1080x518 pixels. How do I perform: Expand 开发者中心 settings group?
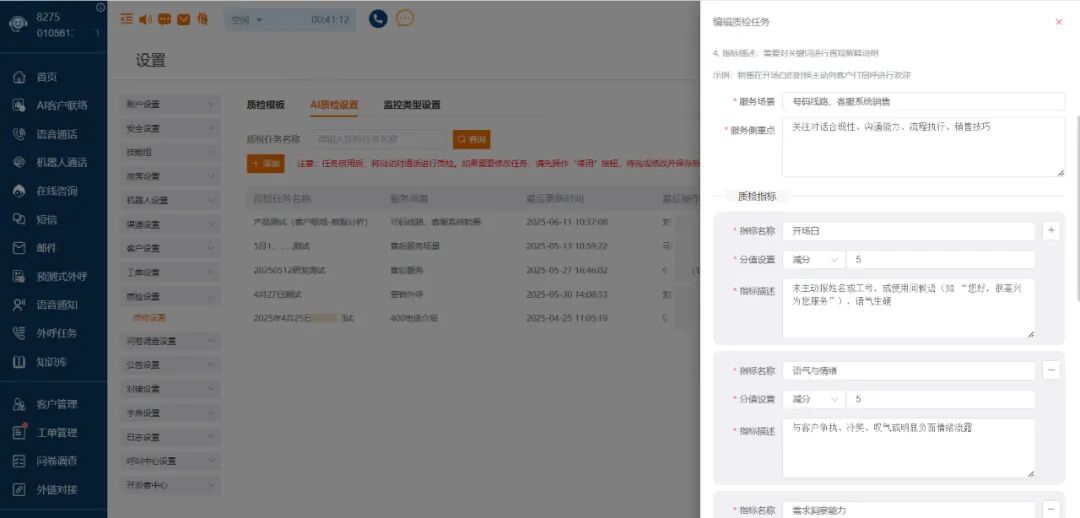(170, 485)
